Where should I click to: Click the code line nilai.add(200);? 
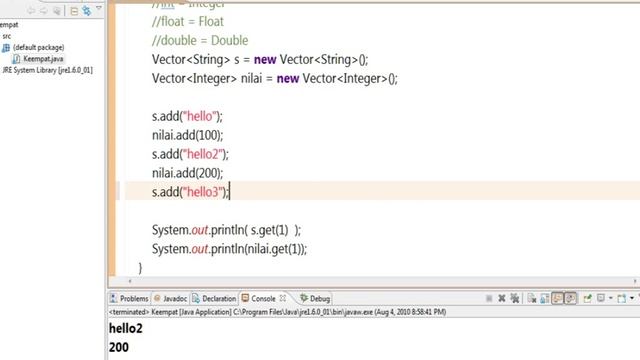pos(188,173)
